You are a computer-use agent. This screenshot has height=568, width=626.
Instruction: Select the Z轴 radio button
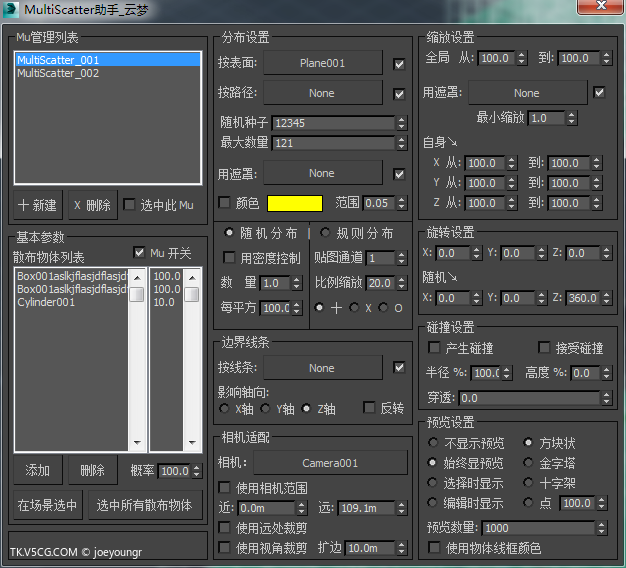[x=306, y=408]
